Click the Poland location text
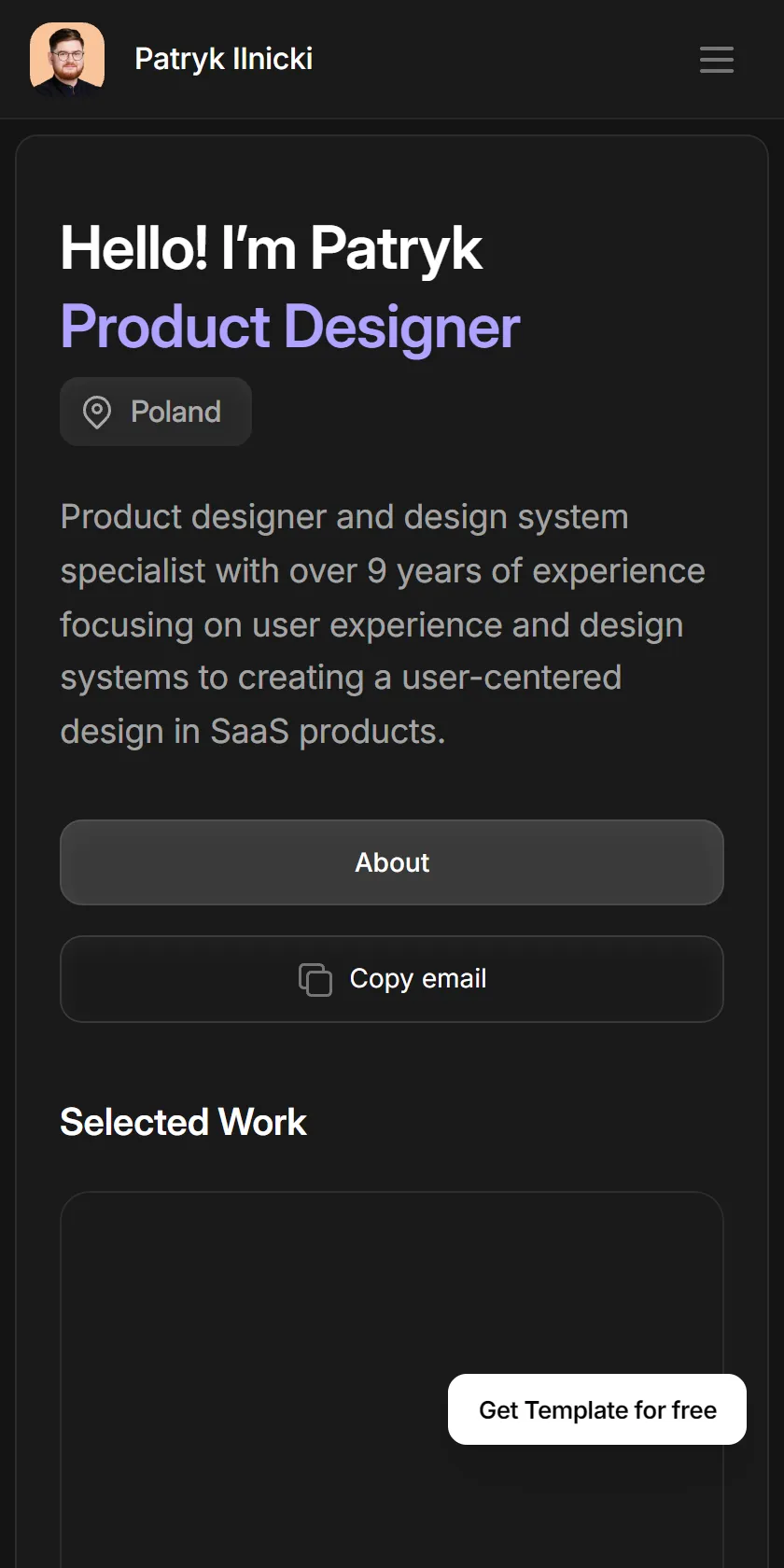This screenshot has width=784, height=1568. 175,412
